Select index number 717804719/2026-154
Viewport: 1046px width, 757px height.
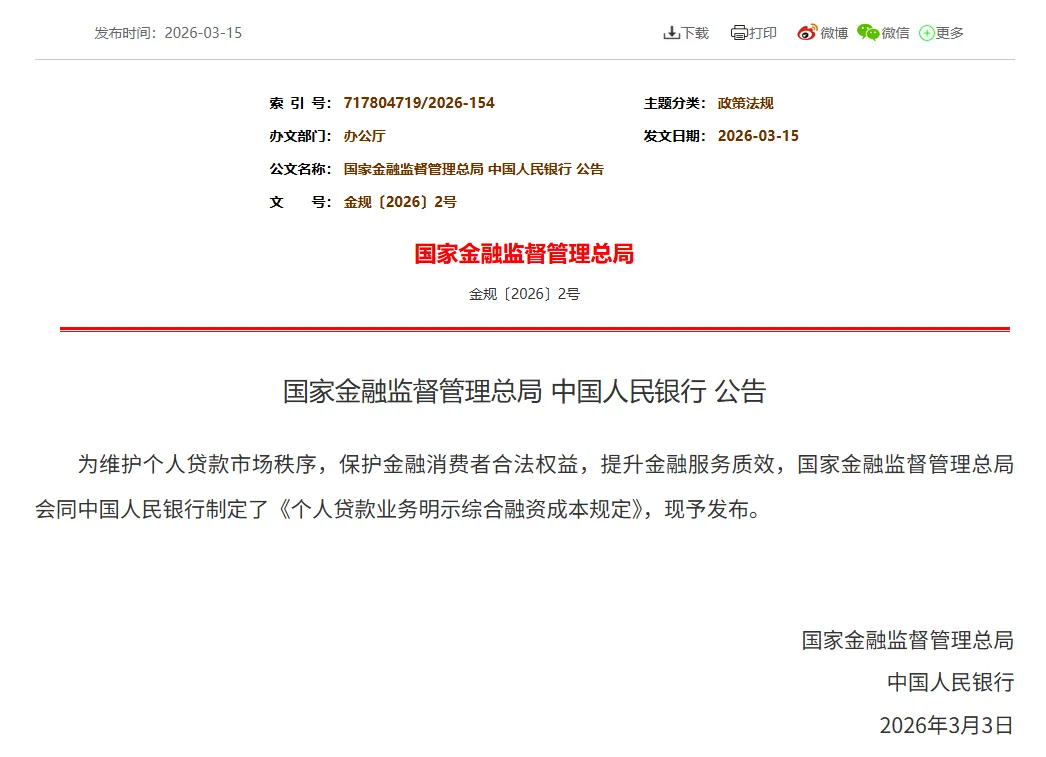[x=419, y=103]
